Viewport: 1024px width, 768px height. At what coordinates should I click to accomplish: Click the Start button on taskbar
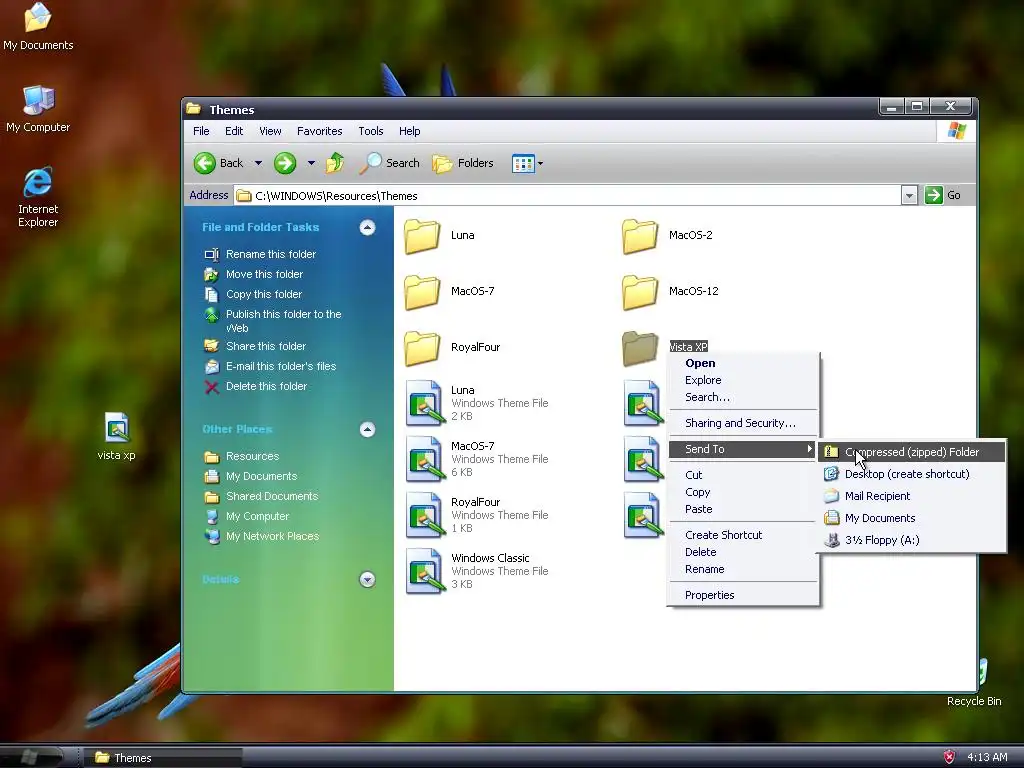tap(31, 757)
